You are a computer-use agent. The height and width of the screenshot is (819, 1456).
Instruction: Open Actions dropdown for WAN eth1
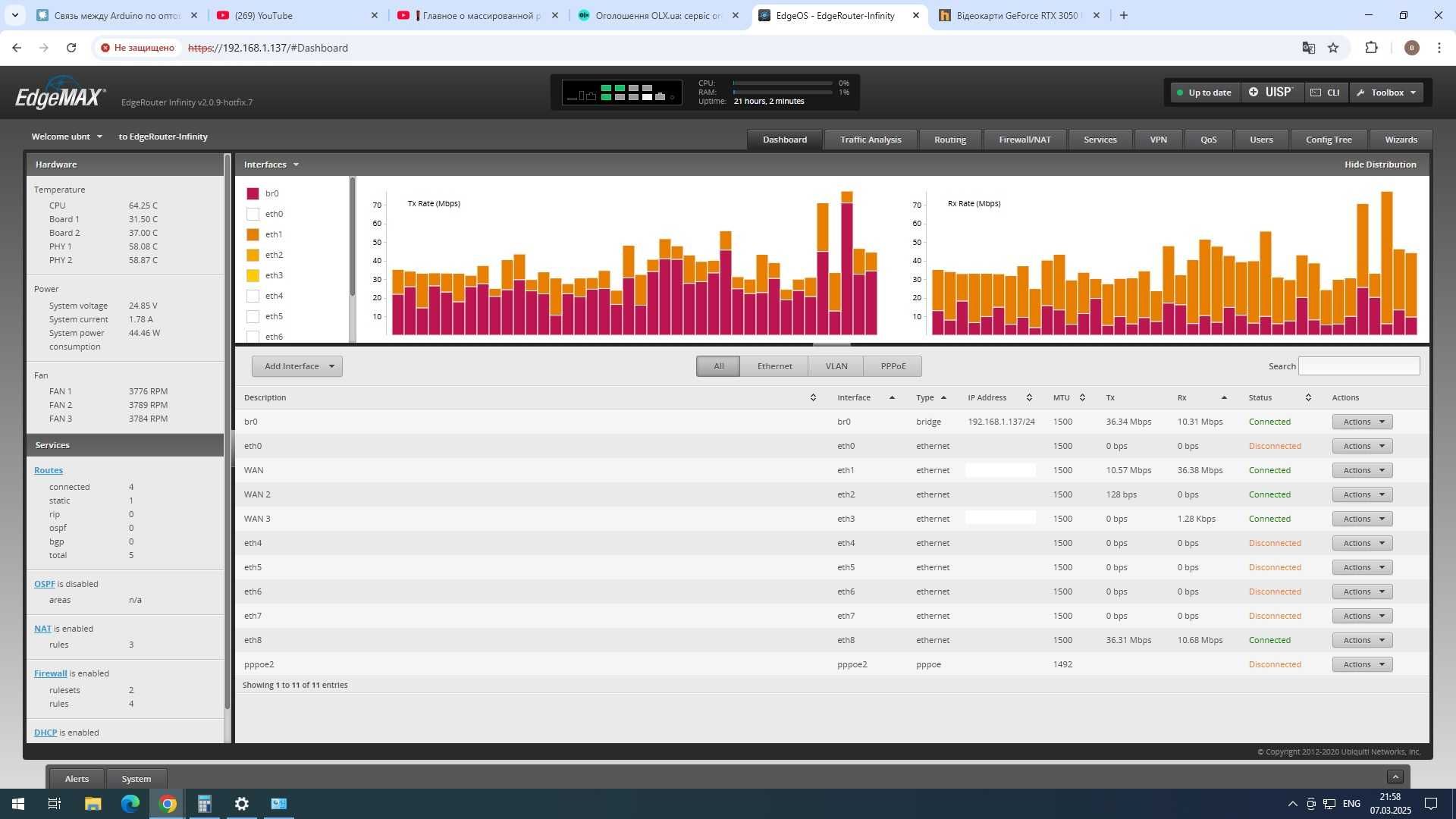click(x=1362, y=470)
